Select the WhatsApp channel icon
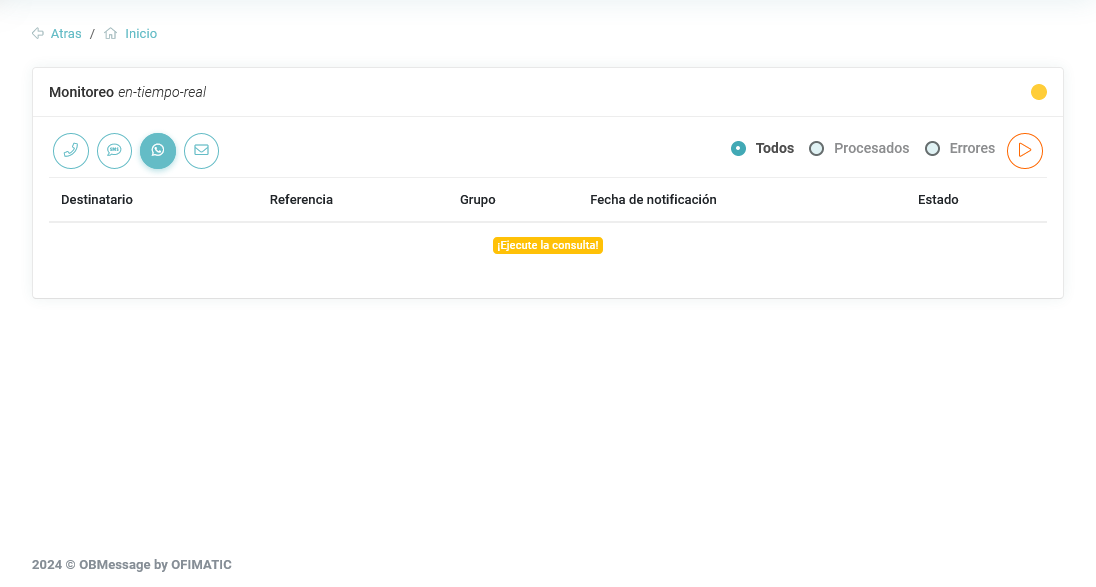This screenshot has height=587, width=1096. pyautogui.click(x=158, y=150)
